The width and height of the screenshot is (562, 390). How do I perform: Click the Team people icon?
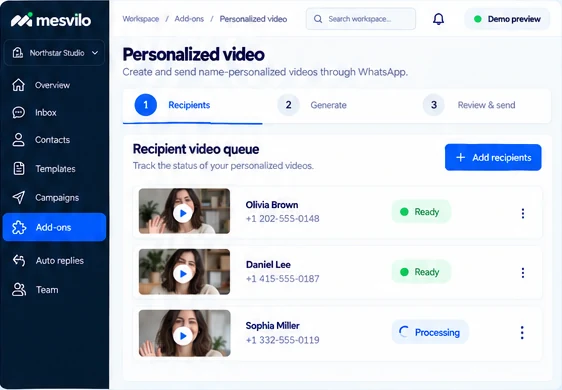pyautogui.click(x=19, y=290)
